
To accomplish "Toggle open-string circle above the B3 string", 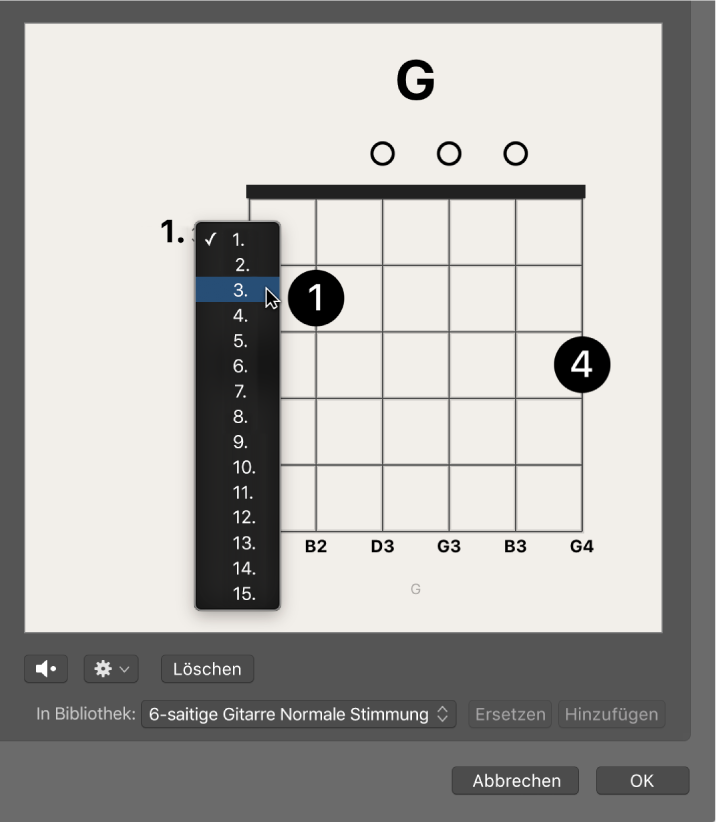I will click(515, 154).
